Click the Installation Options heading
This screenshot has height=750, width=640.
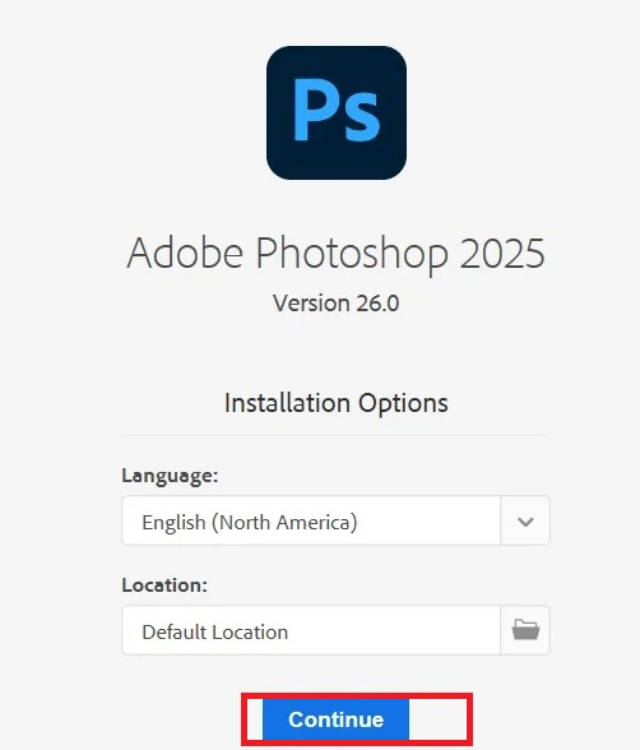tap(336, 403)
